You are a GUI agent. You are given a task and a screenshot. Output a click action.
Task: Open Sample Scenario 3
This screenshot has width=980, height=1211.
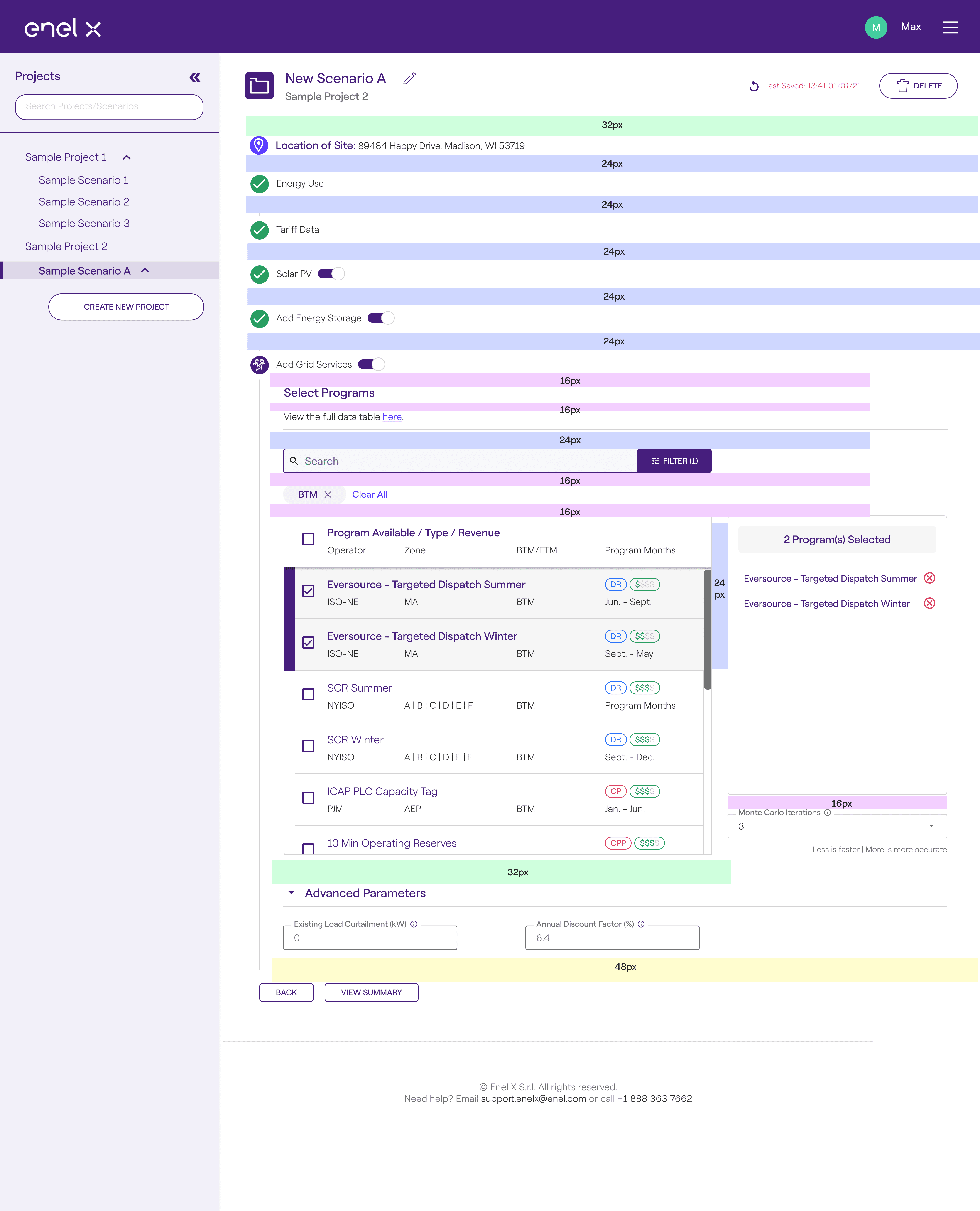tap(84, 224)
